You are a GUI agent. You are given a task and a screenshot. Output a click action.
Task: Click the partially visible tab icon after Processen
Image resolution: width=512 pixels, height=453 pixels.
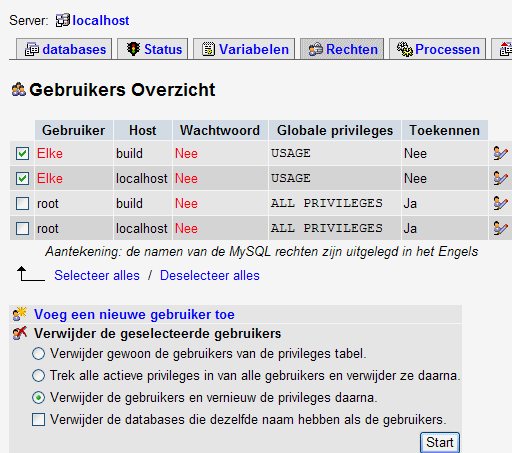click(506, 49)
